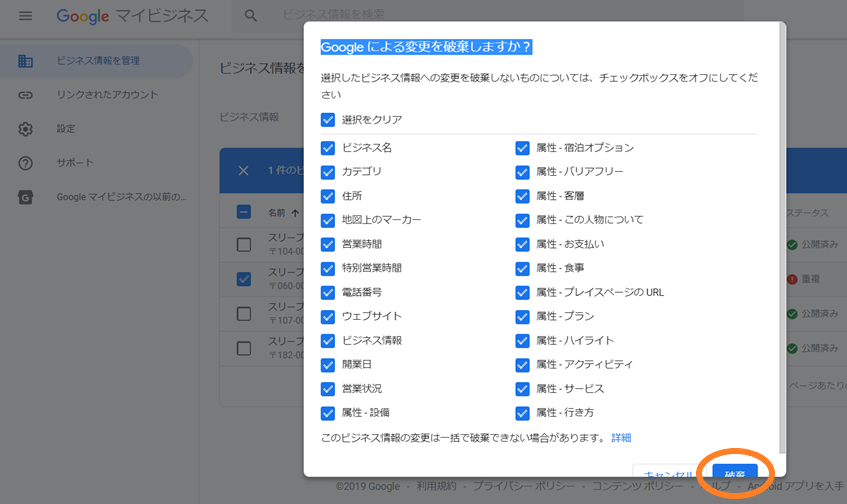
Task: Open 設定 in sidebar
Action: 97,129
